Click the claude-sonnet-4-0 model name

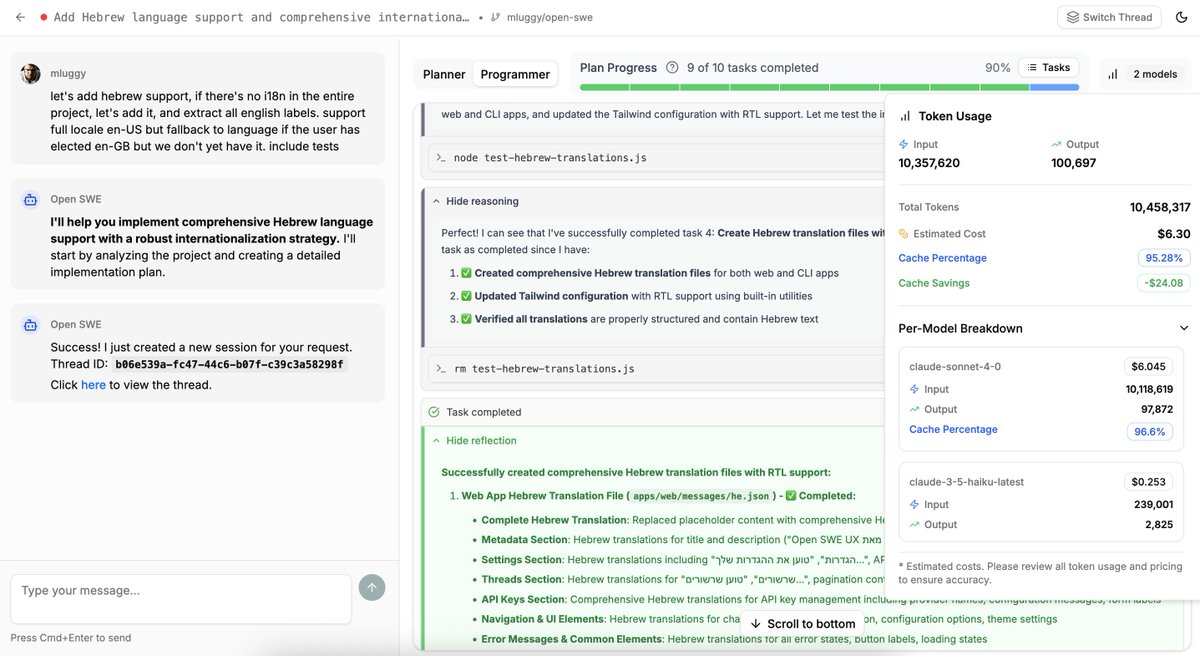(955, 367)
